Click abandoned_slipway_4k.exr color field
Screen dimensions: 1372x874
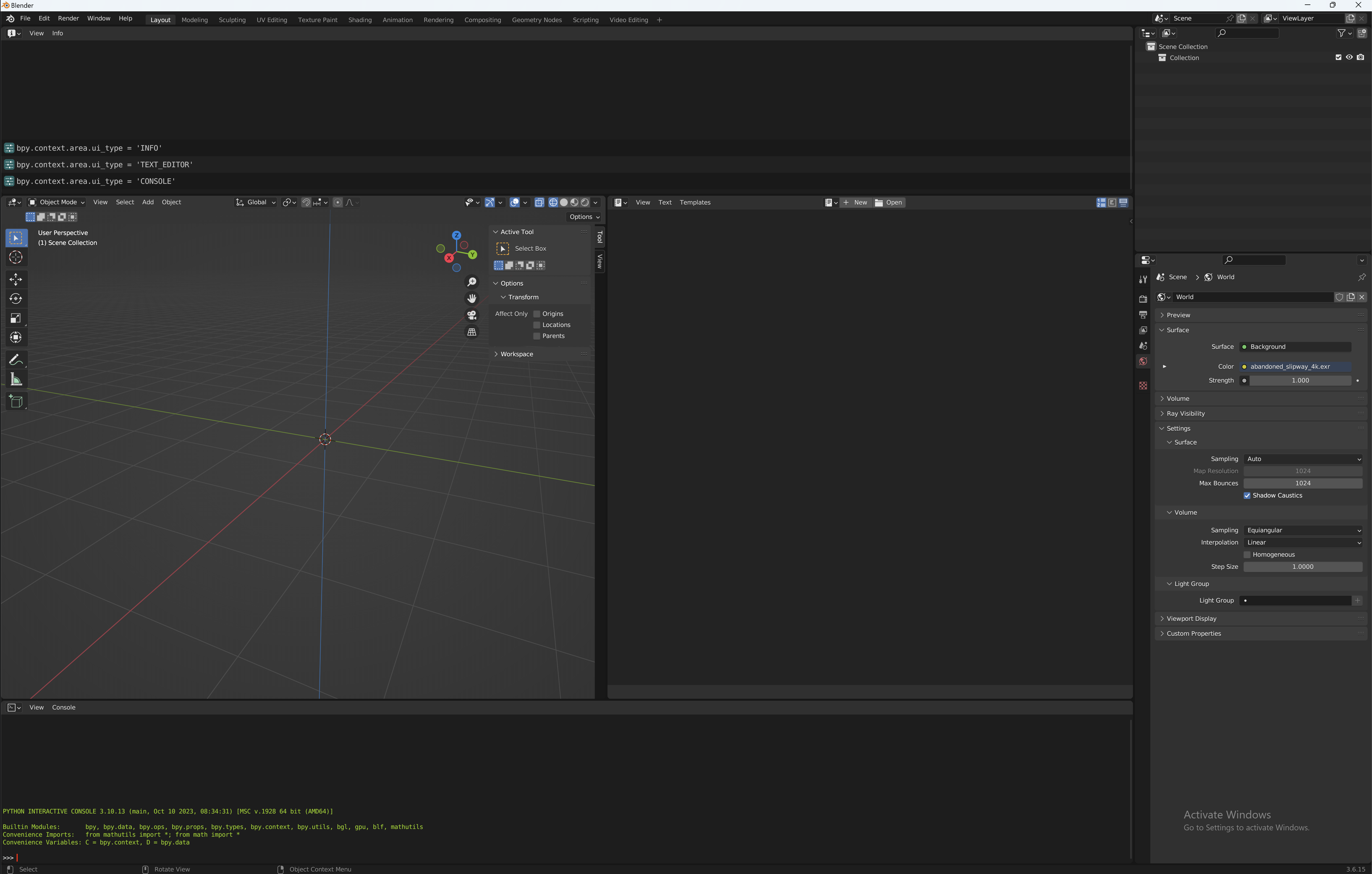1295,366
